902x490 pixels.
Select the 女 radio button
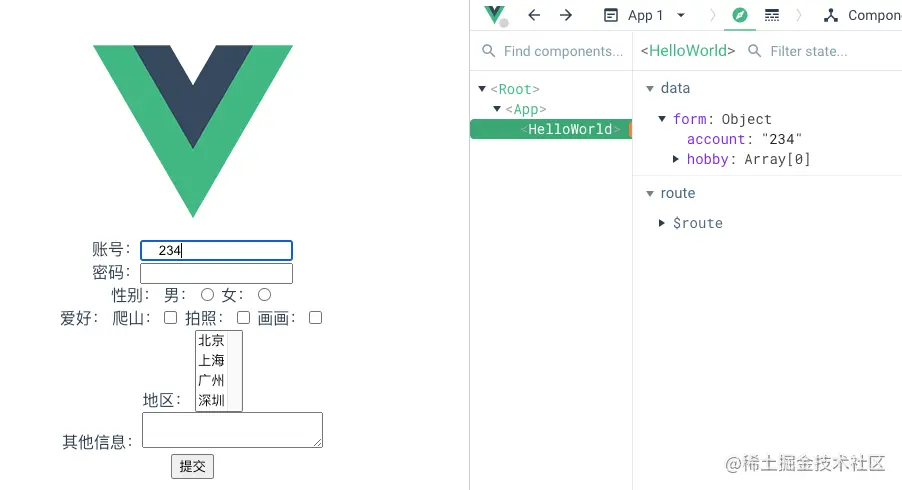pyautogui.click(x=264, y=295)
